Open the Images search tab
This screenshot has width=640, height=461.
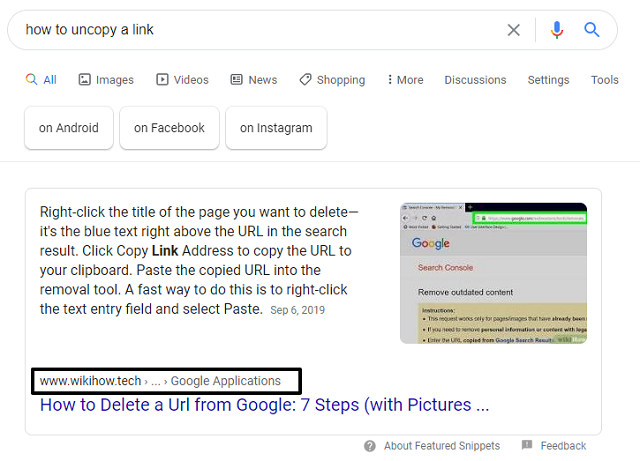pos(106,80)
